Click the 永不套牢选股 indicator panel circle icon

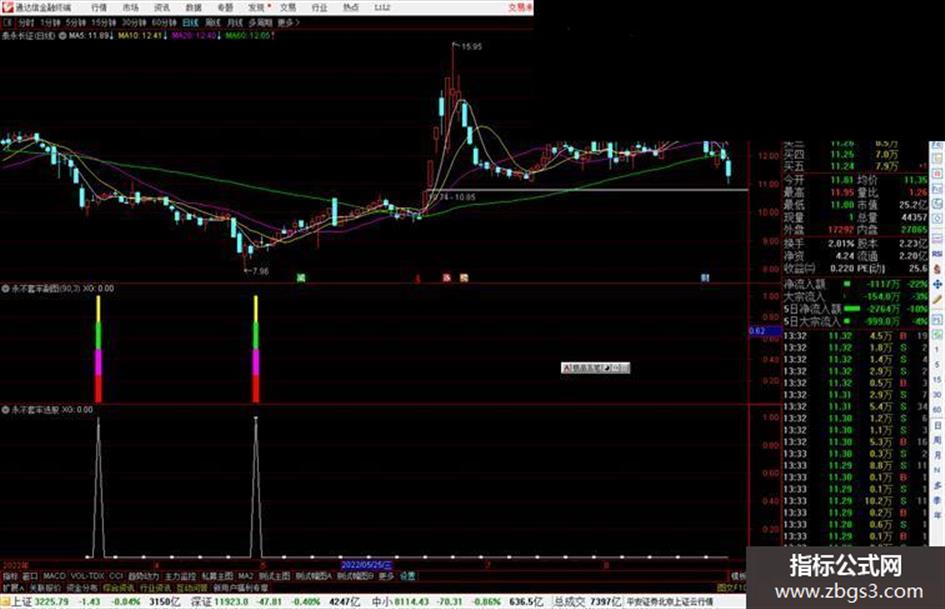tap(5, 409)
